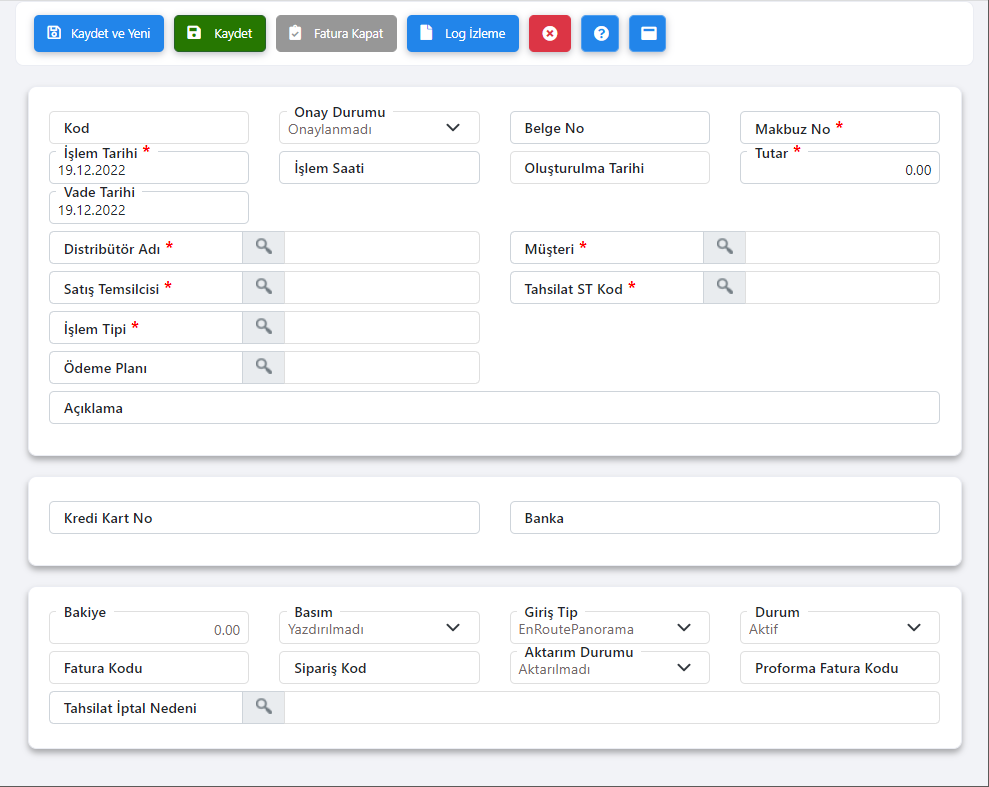Expand the Giriş Tip dropdown
Image resolution: width=989 pixels, height=787 pixels.
pyautogui.click(x=684, y=628)
